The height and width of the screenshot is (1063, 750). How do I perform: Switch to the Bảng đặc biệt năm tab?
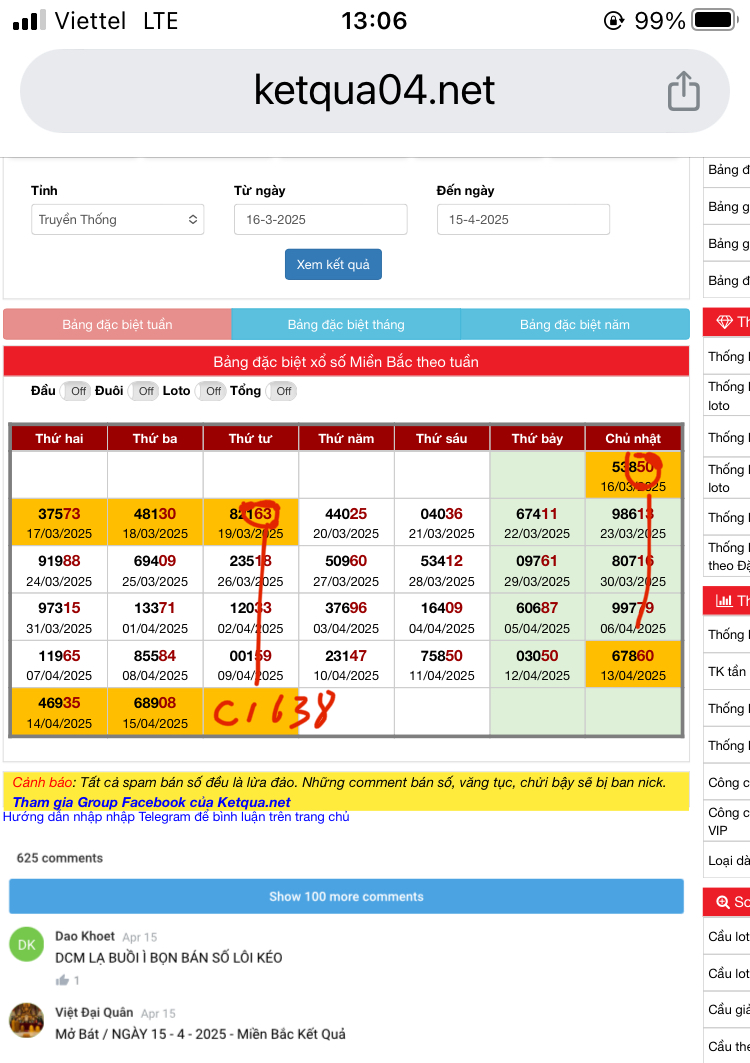575,324
